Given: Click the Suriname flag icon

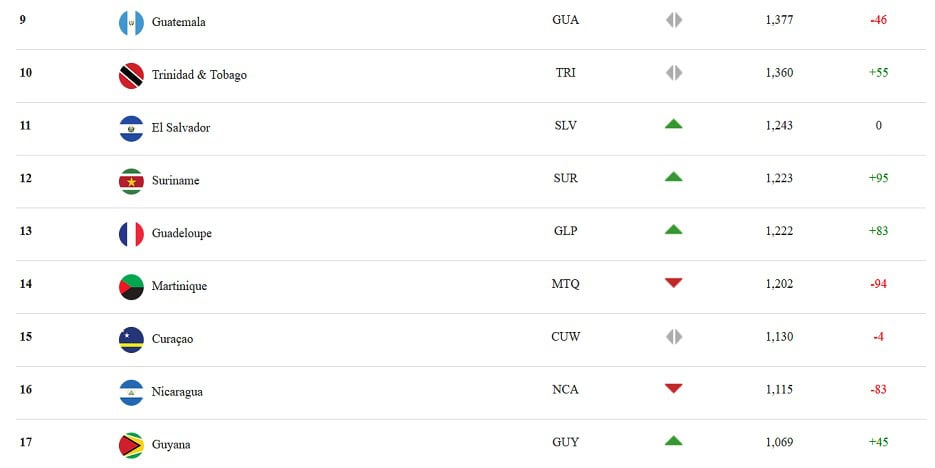Looking at the screenshot, I should 131,181.
